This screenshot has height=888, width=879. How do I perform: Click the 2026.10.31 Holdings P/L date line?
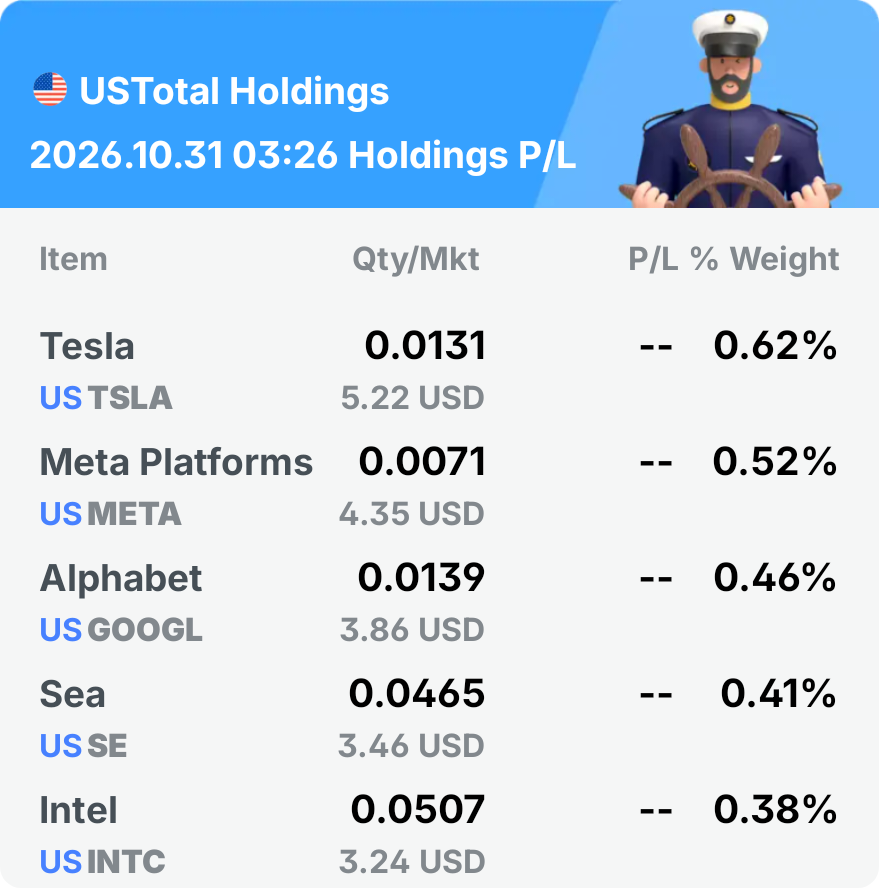click(x=303, y=155)
